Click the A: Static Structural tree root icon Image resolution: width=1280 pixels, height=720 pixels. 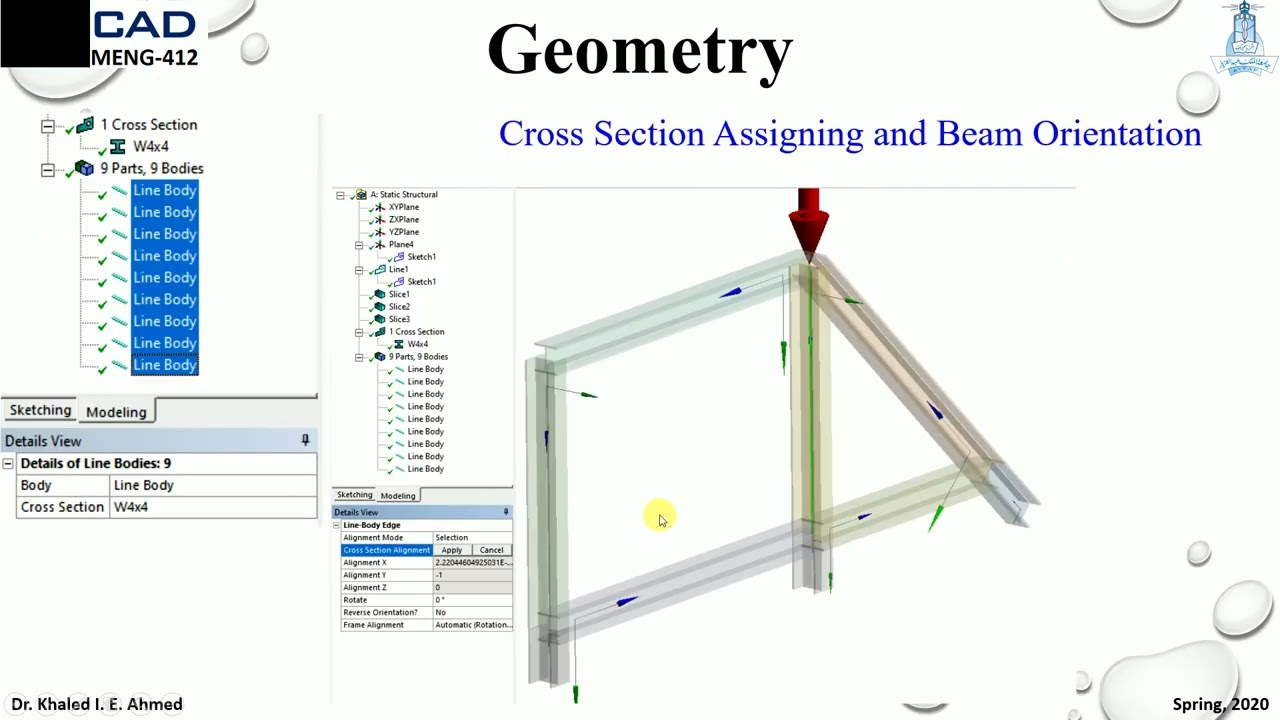pyautogui.click(x=361, y=195)
